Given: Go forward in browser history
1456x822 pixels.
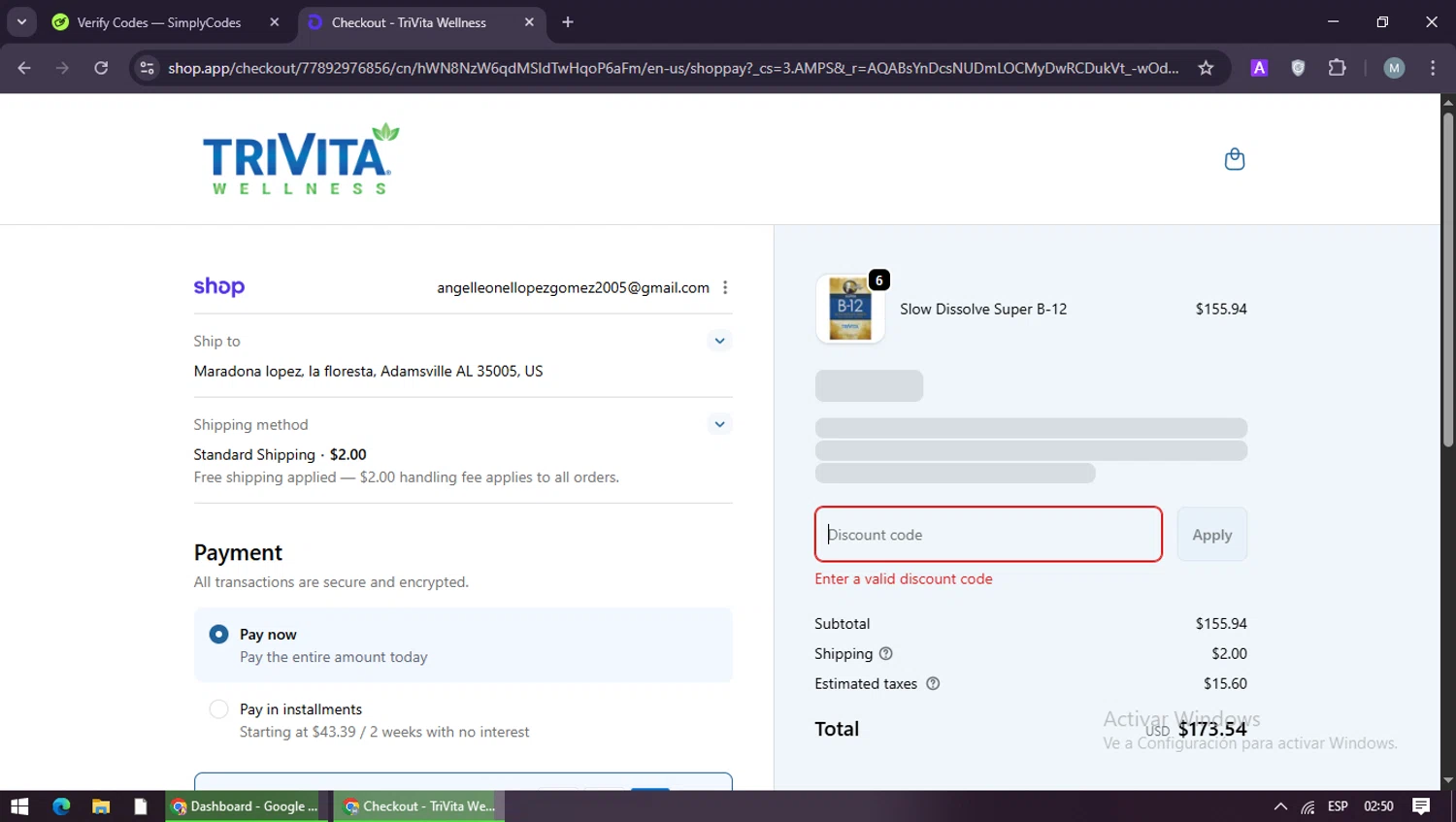Looking at the screenshot, I should click(62, 68).
